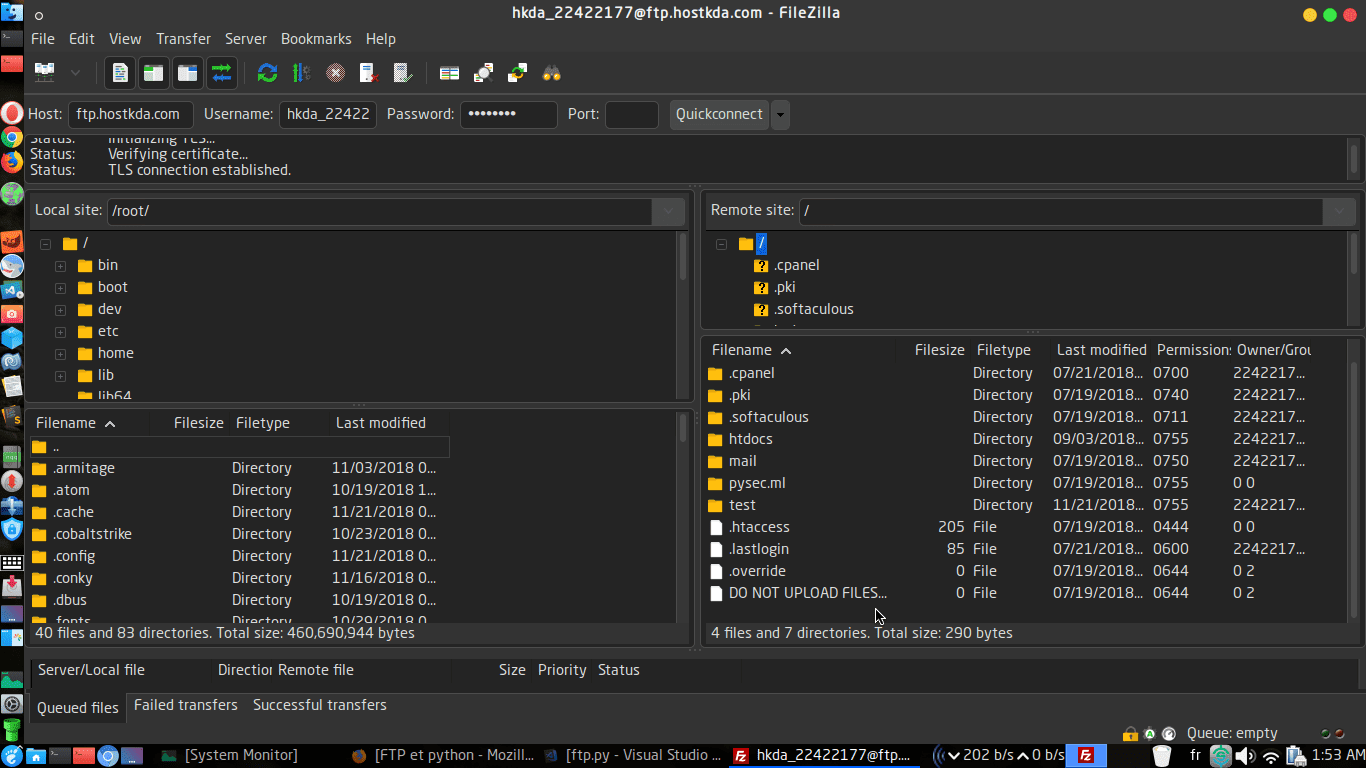Expand the etc folder in local tree
Screen dimensions: 1366x768
tap(60, 332)
